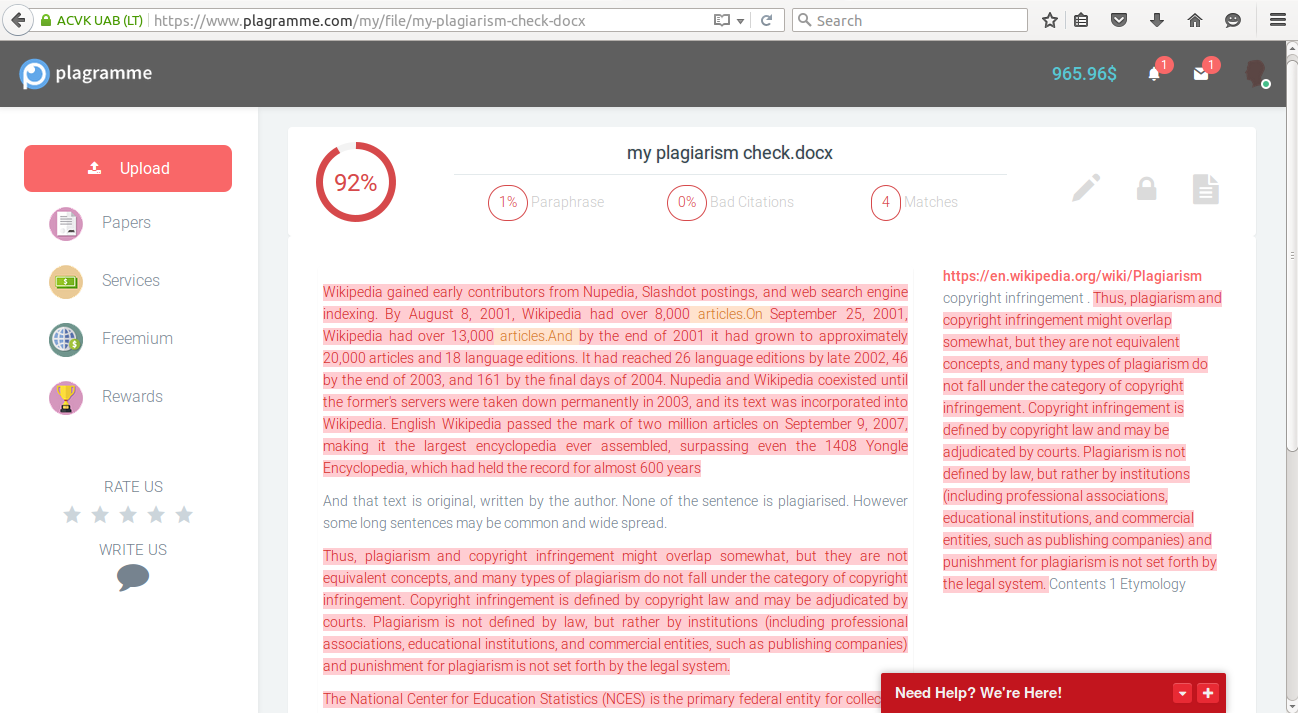
Task: Open the Wikipedia Plagiarism source link
Action: click(1072, 275)
